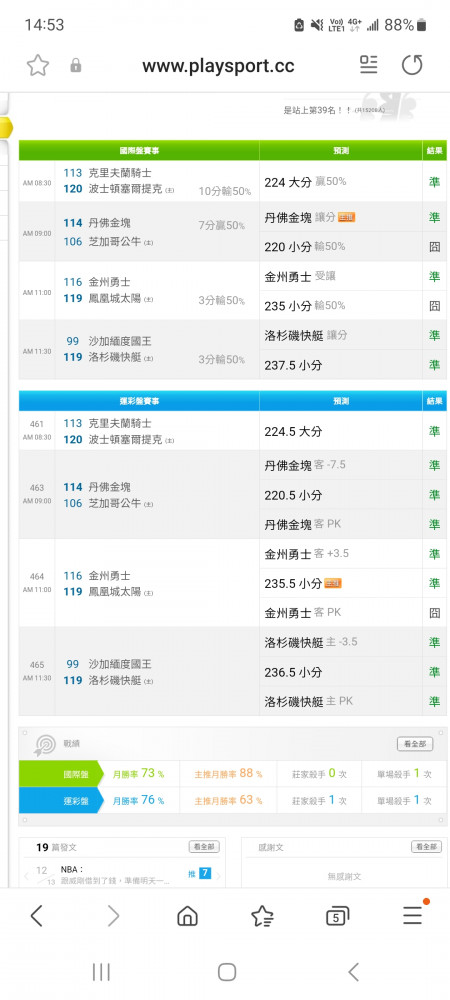The width and height of the screenshot is (450, 1000).
Task: Tap the www.playsport.cc address field
Action: (x=218, y=65)
